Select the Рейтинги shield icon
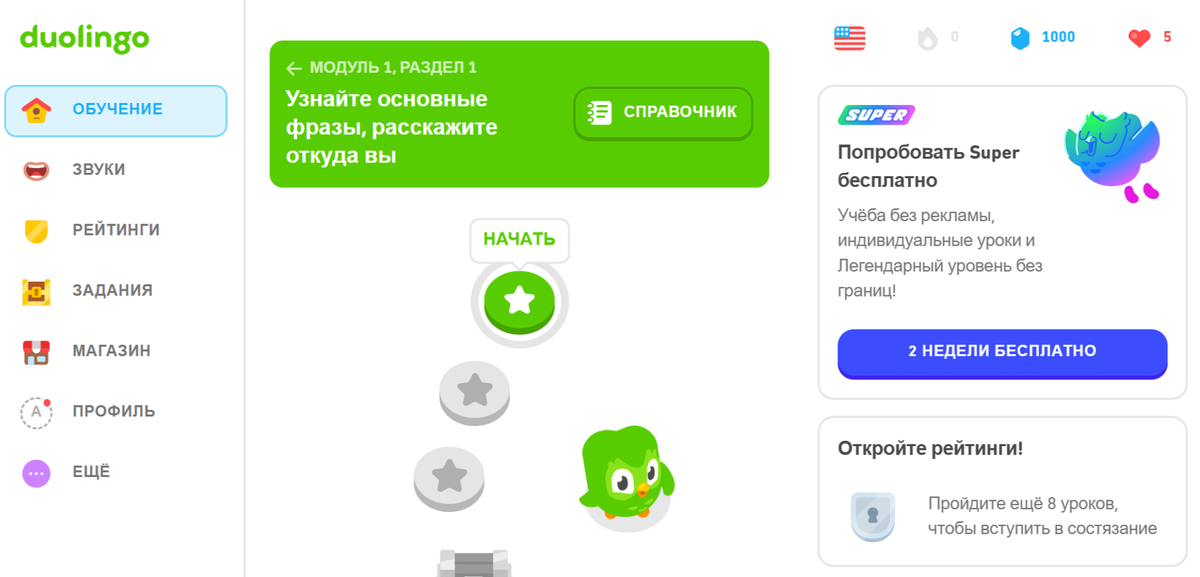1200x577 pixels. point(36,231)
